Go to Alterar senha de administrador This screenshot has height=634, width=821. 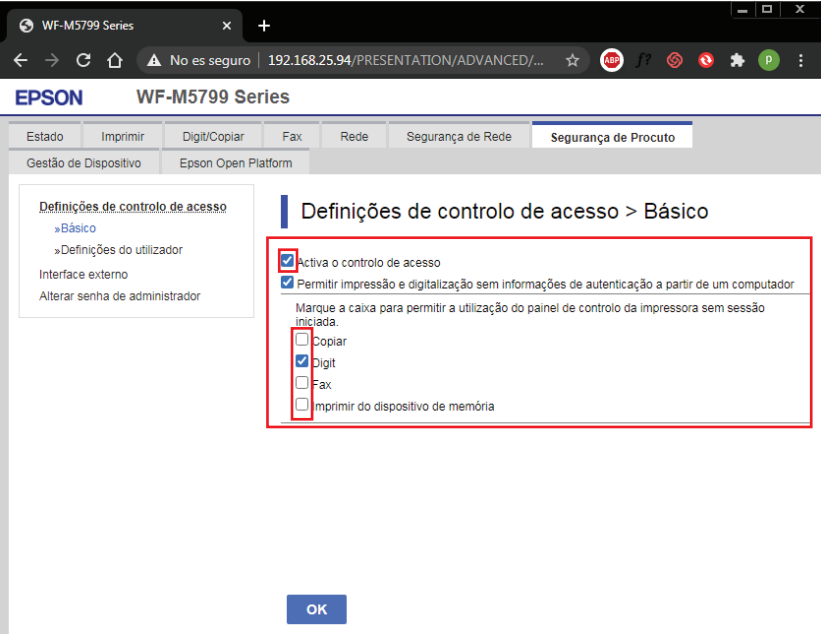coord(119,296)
